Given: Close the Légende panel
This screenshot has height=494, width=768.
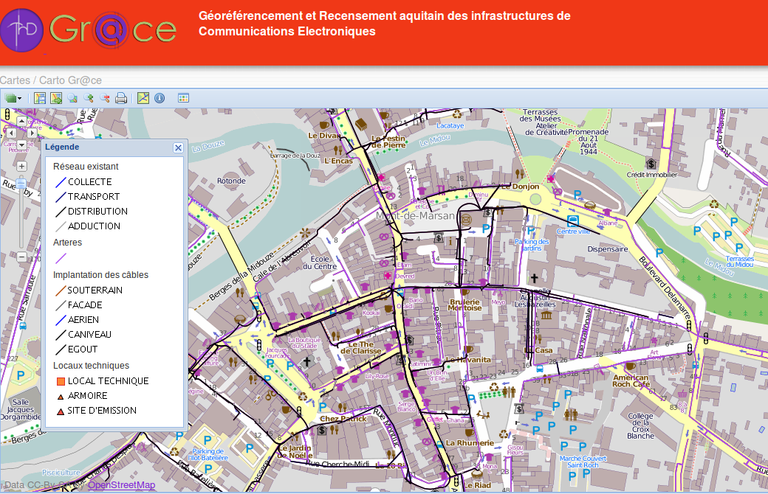Looking at the screenshot, I should 178,147.
